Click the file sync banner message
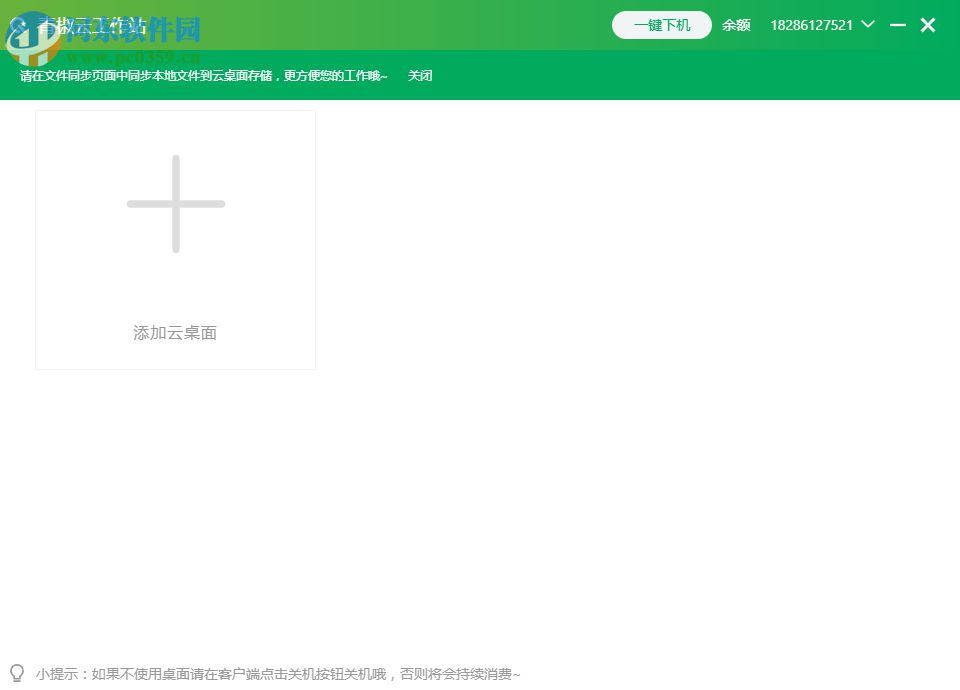The height and width of the screenshot is (690, 960). point(200,75)
